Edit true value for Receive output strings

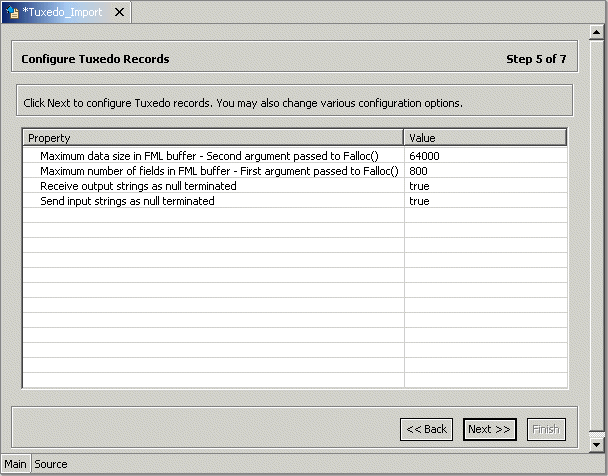[485, 186]
